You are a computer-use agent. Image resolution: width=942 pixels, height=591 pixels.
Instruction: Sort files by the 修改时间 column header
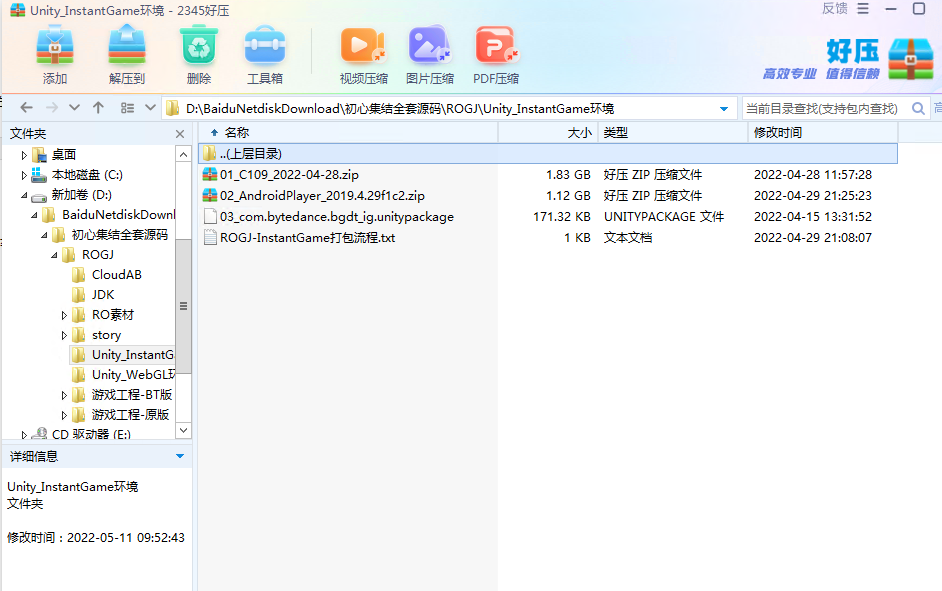(778, 132)
